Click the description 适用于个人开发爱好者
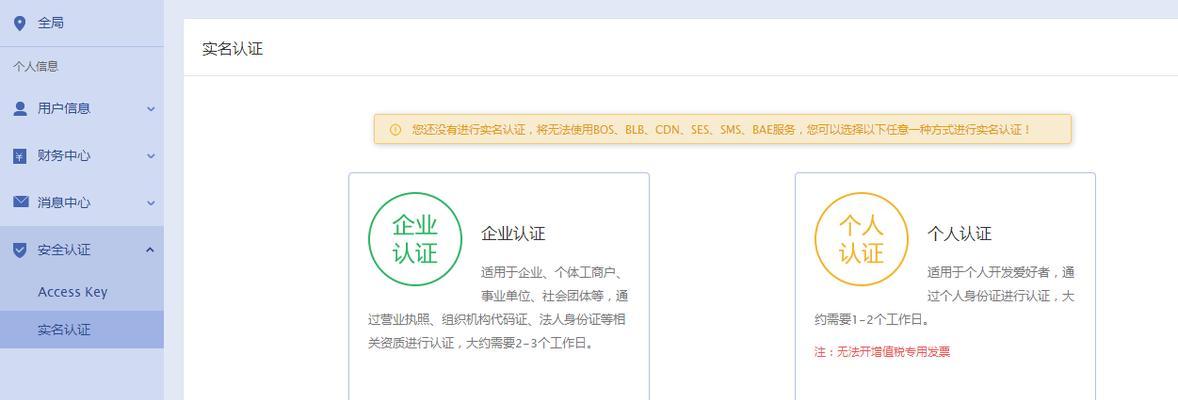The image size is (1178, 400). (944, 295)
